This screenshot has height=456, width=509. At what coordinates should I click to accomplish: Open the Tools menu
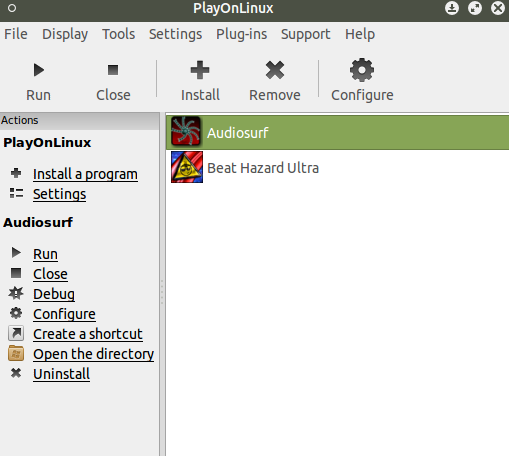119,34
